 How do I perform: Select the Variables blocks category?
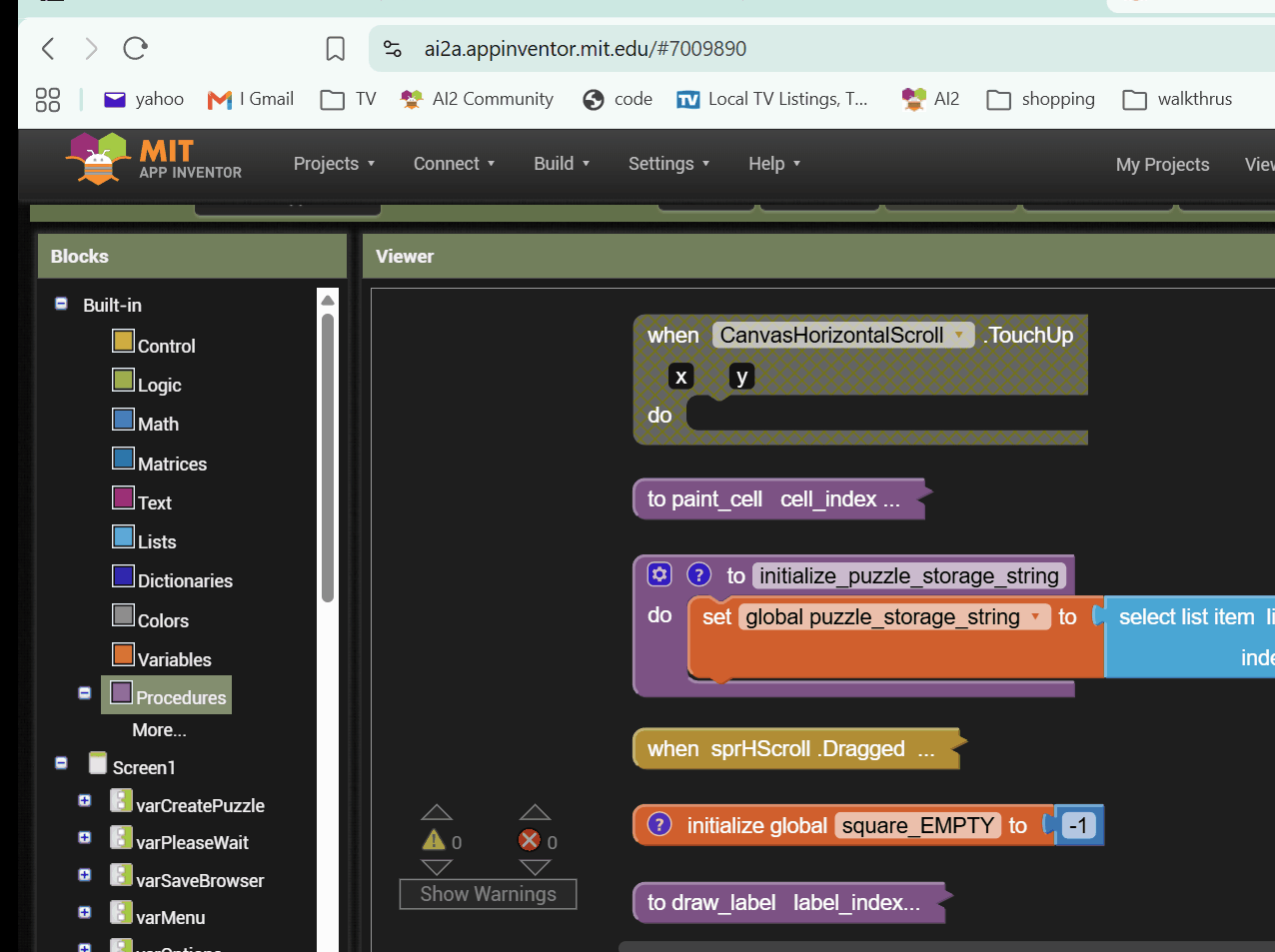click(x=162, y=657)
